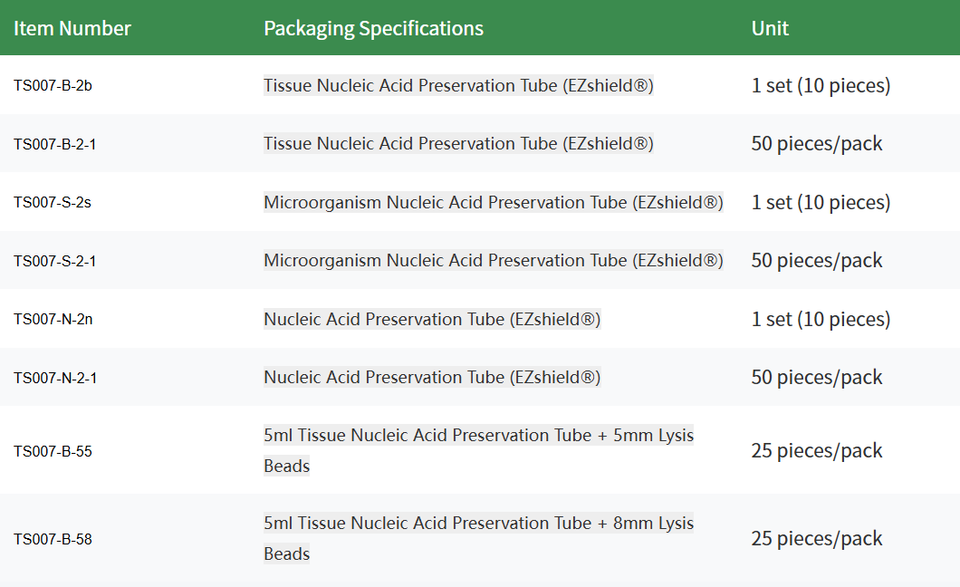Click packaging specification in the TS007-S-2s row

493,203
